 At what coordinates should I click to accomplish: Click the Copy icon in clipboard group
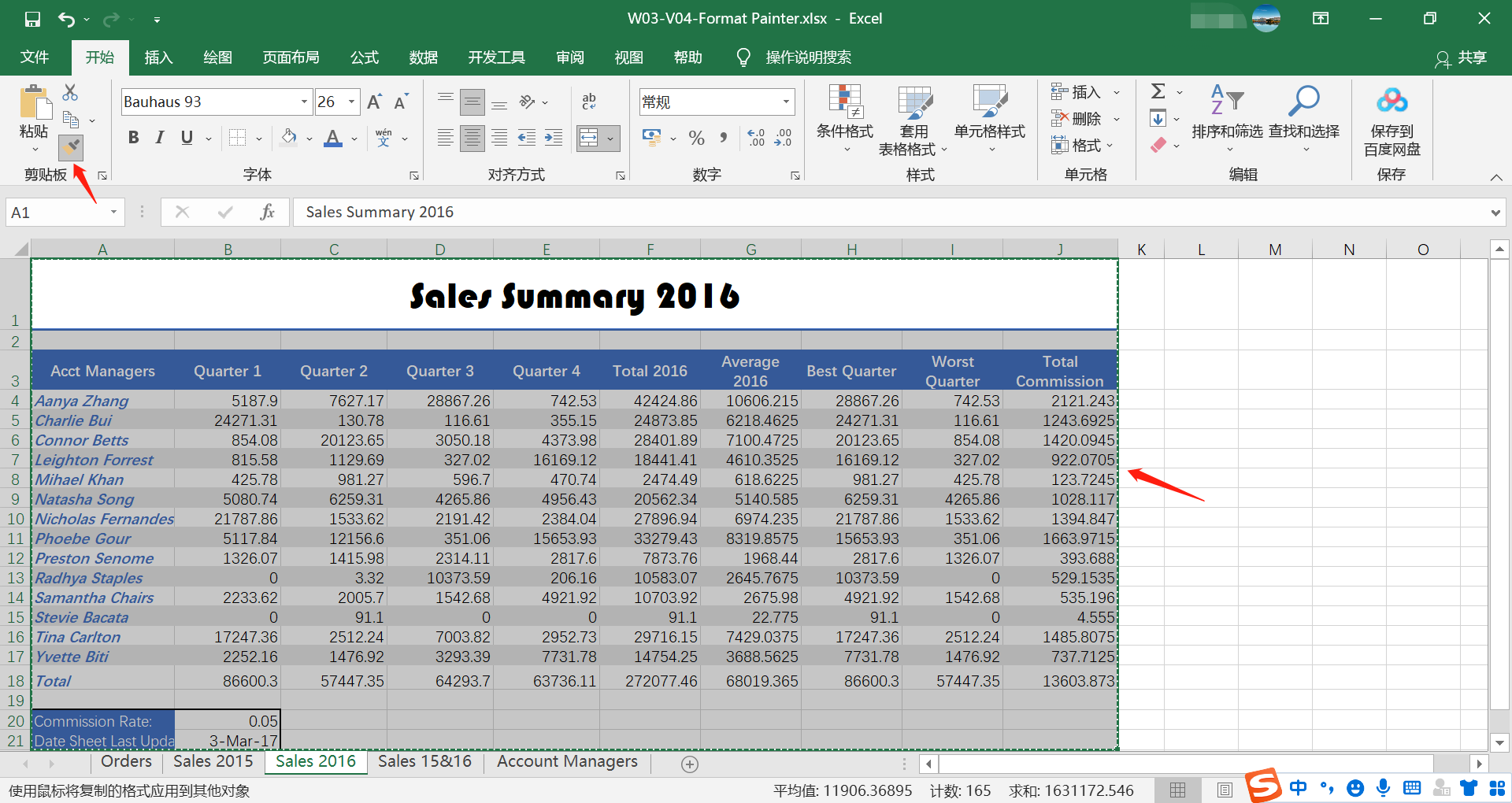71,120
